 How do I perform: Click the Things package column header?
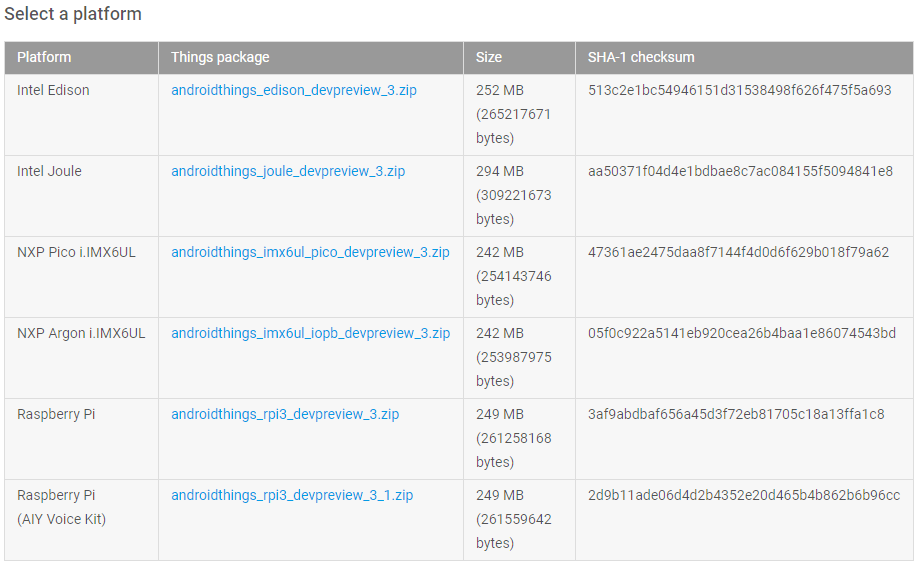coord(220,57)
